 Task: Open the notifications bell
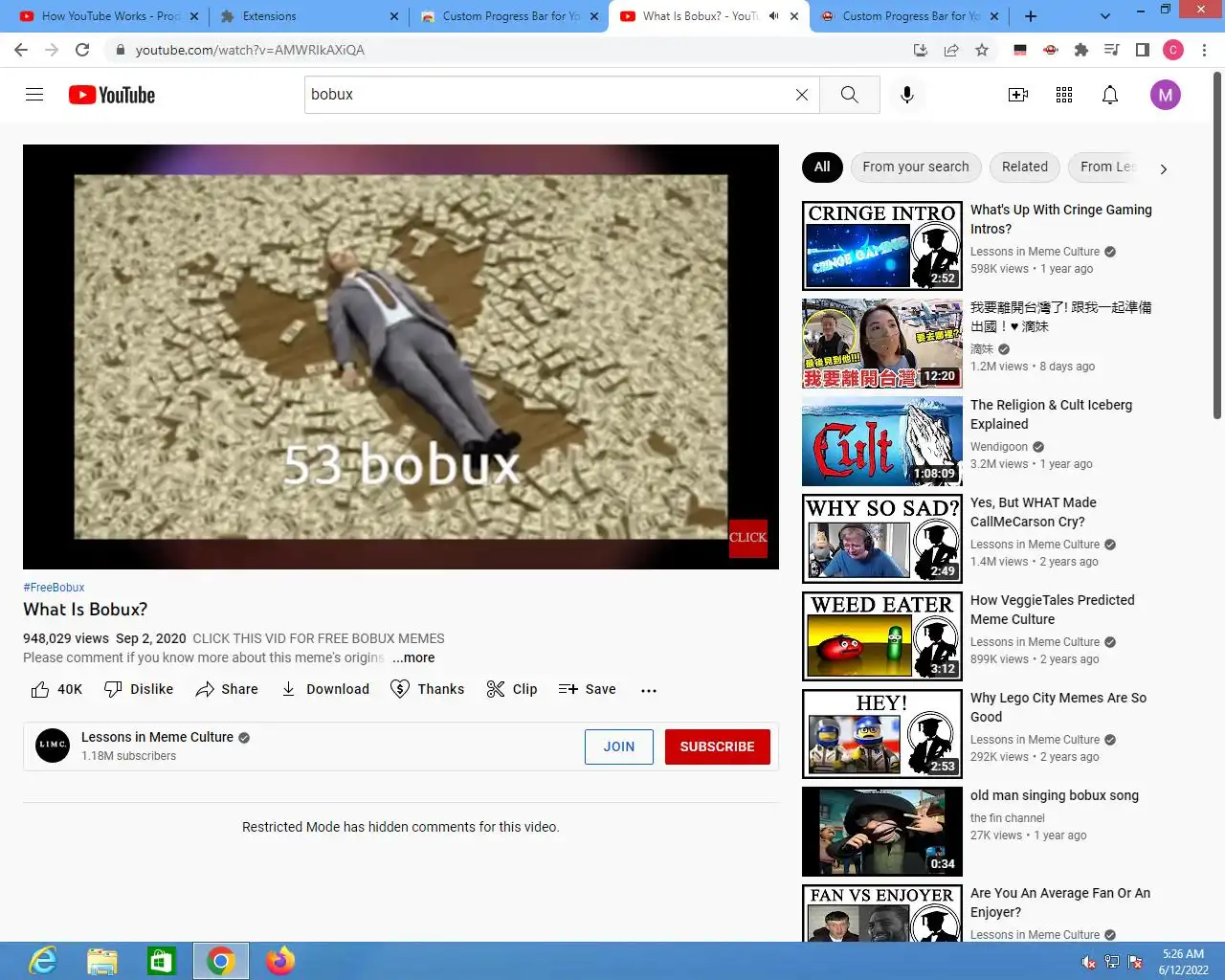pos(1110,95)
